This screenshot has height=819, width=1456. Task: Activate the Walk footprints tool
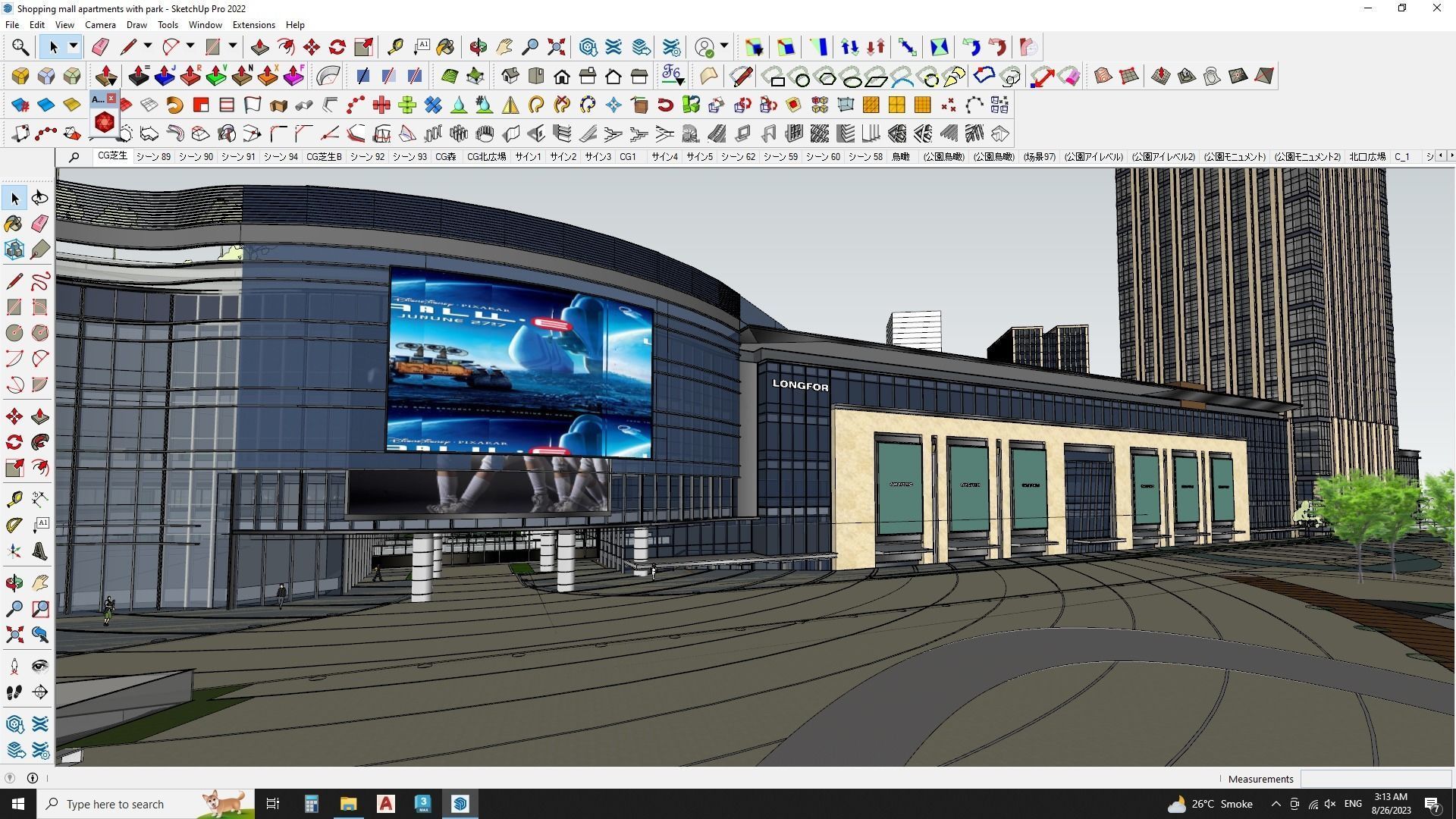(x=14, y=692)
